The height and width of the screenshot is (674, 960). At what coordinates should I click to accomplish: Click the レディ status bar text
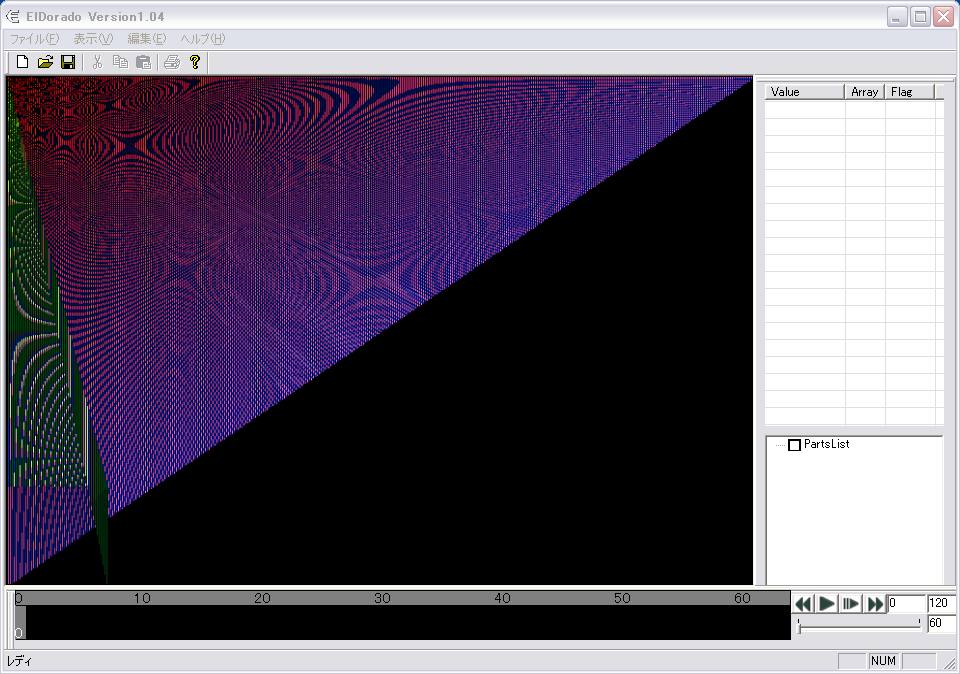coord(19,661)
